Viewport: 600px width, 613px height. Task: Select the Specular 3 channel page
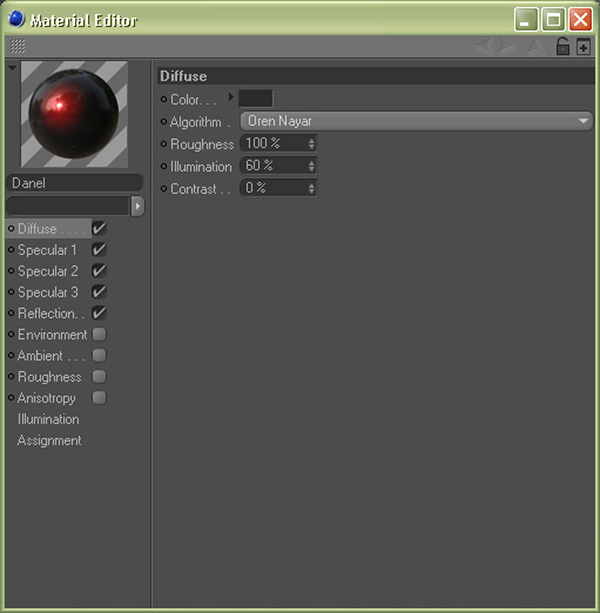tap(48, 292)
